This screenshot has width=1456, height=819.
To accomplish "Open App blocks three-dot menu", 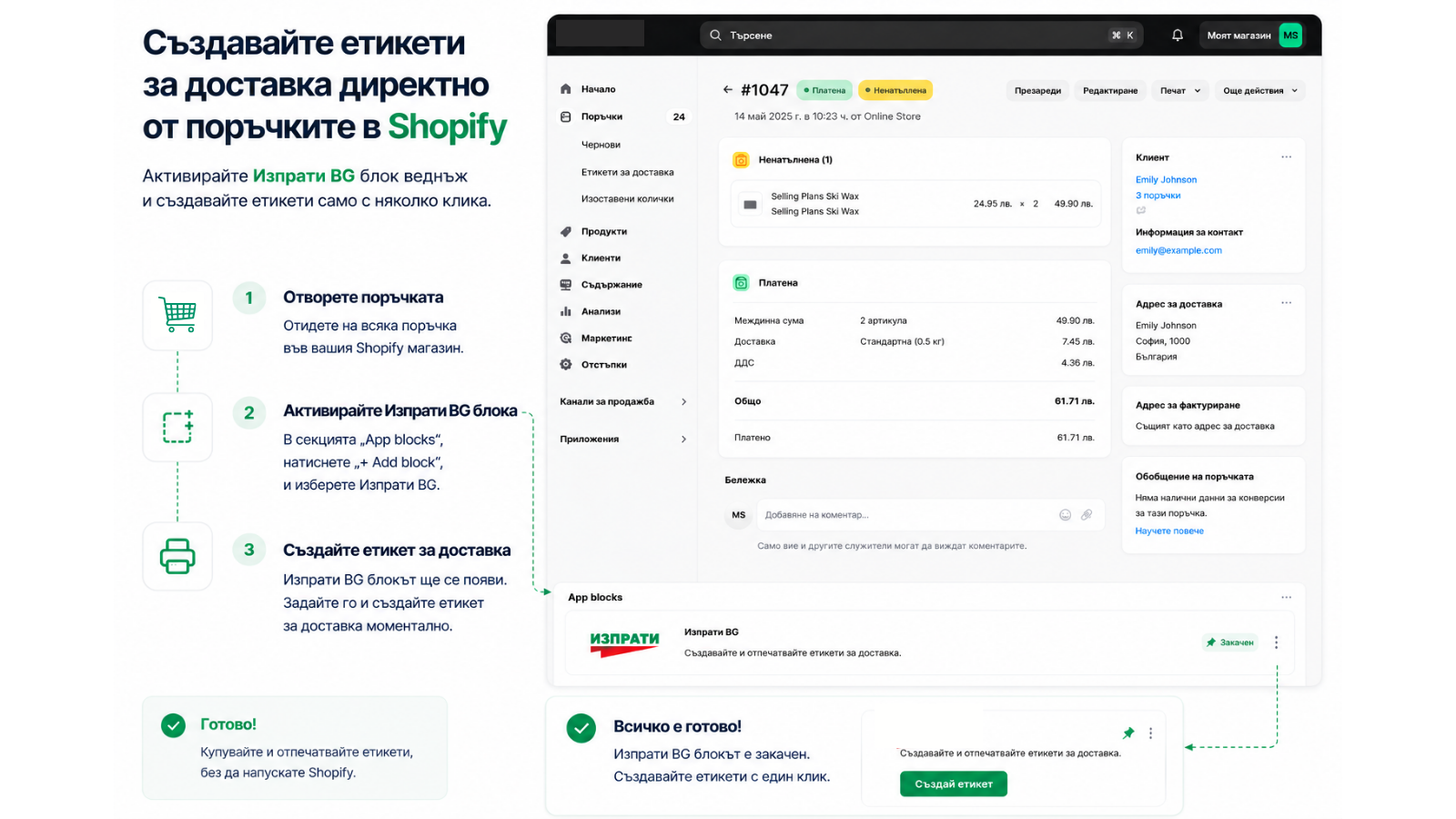I will tap(1286, 598).
